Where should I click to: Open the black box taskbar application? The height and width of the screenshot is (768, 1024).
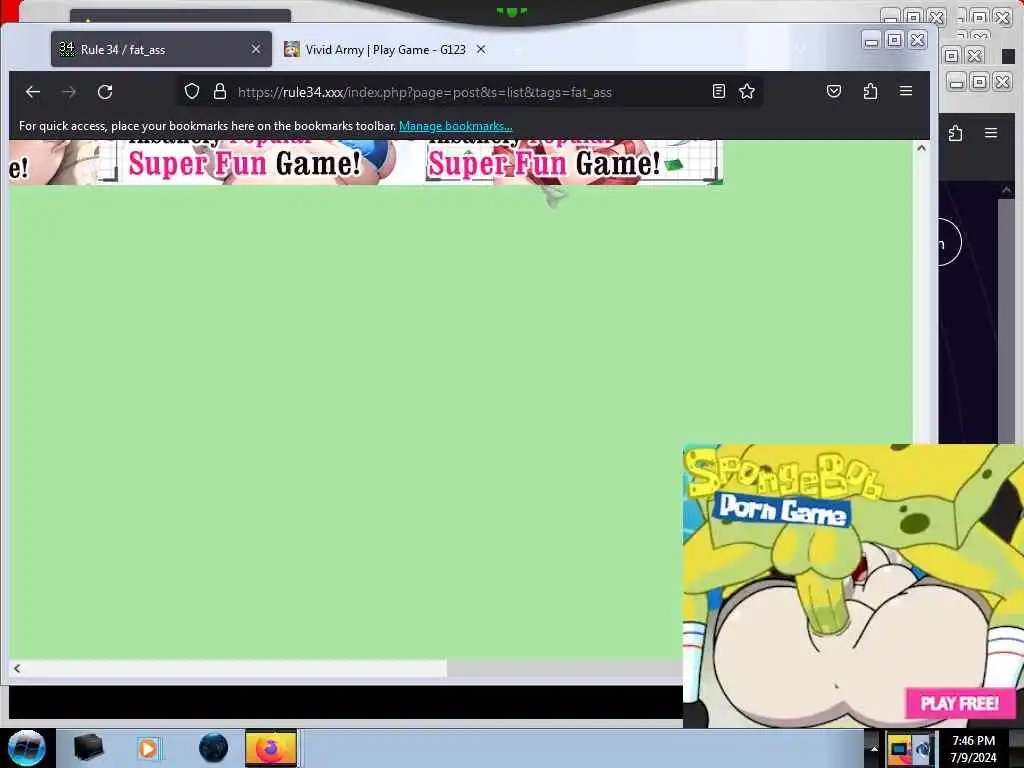click(x=88, y=748)
